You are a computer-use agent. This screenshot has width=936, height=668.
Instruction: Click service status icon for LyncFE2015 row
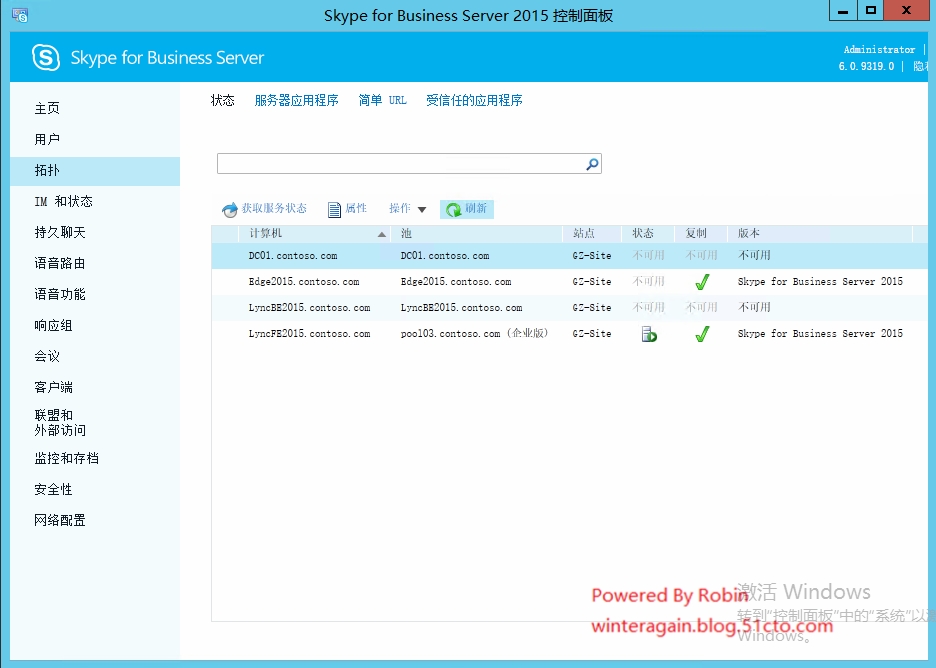tap(649, 334)
